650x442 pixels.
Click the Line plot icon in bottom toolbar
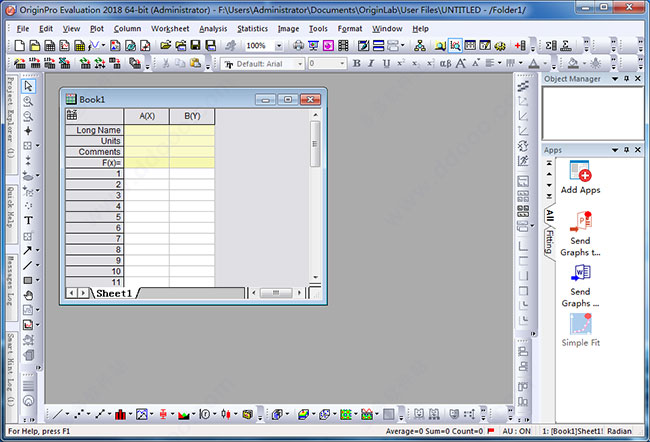[57, 413]
